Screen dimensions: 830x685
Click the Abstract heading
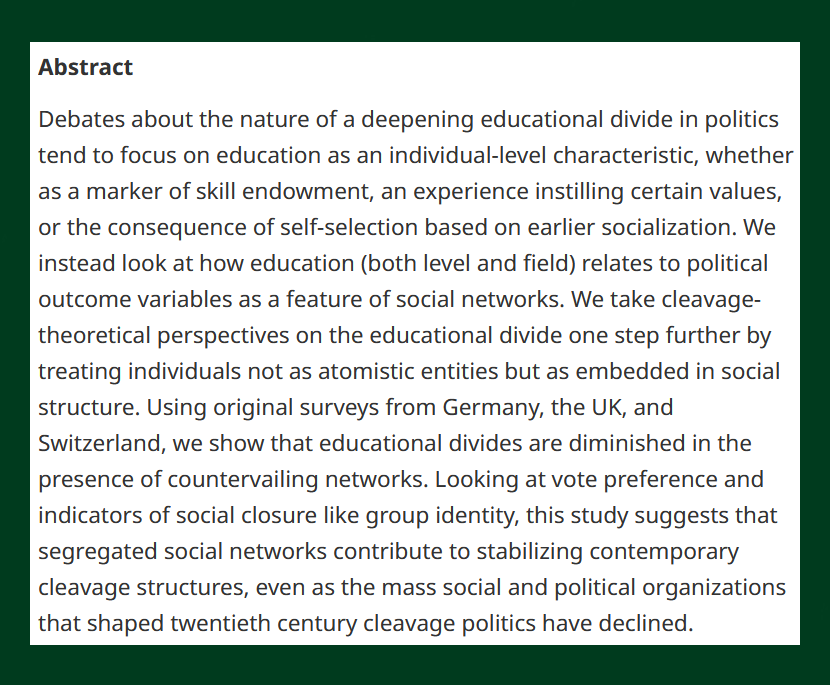tap(85, 68)
